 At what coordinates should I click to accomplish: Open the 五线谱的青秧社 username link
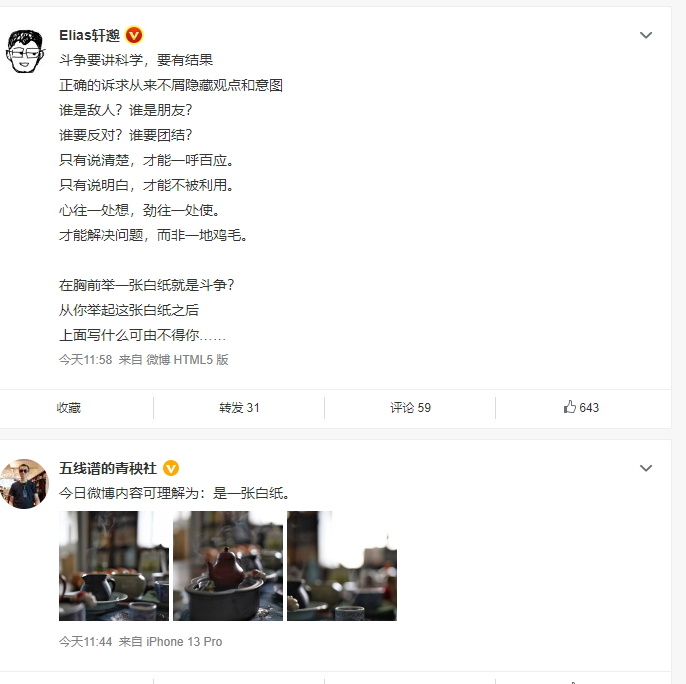click(x=108, y=468)
